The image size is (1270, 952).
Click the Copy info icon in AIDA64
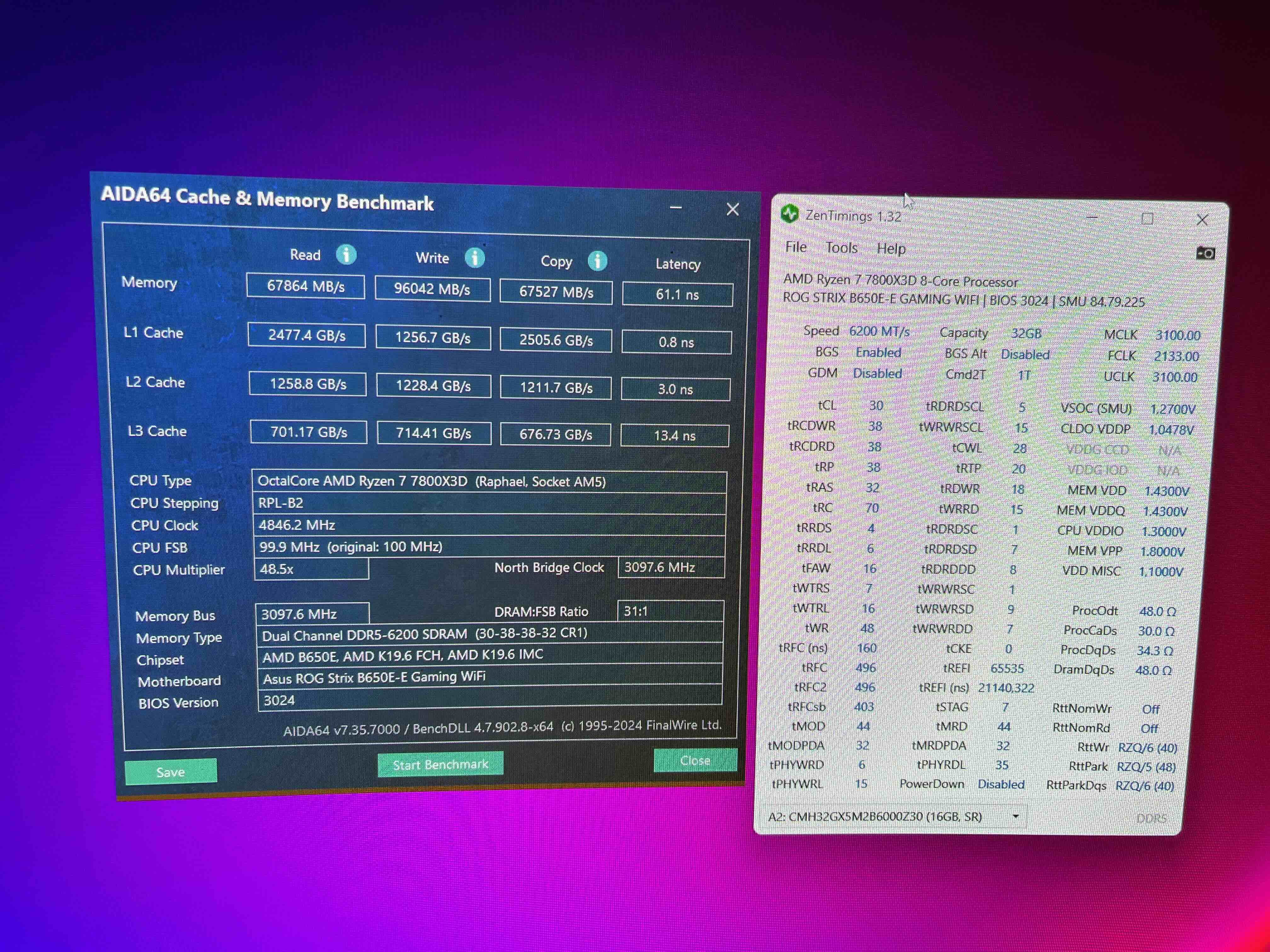pyautogui.click(x=597, y=261)
